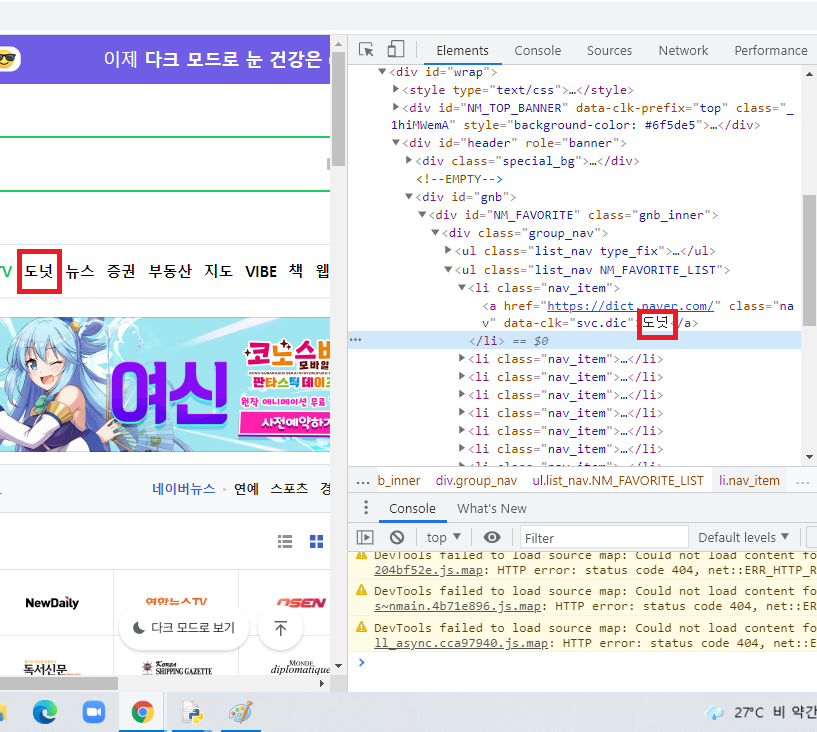817x732 pixels.
Task: Open Chrome from the taskbar
Action: coord(142,712)
